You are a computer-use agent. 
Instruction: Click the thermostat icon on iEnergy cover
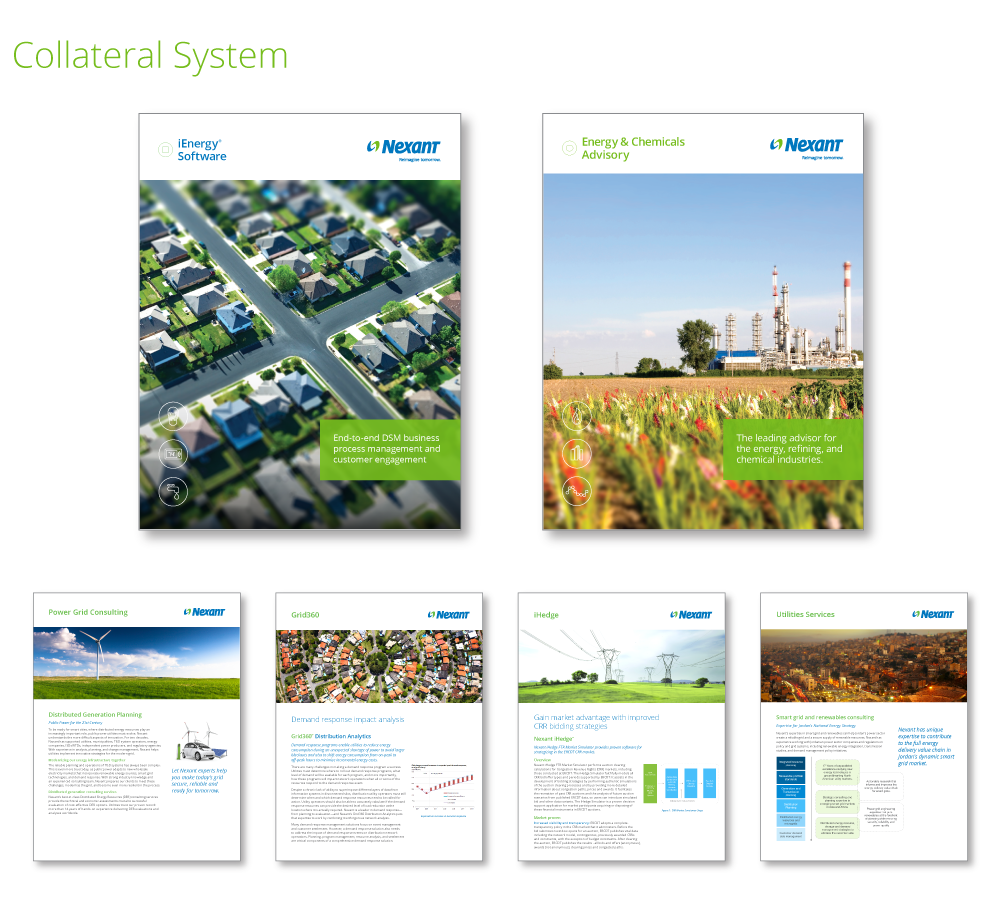(x=173, y=454)
